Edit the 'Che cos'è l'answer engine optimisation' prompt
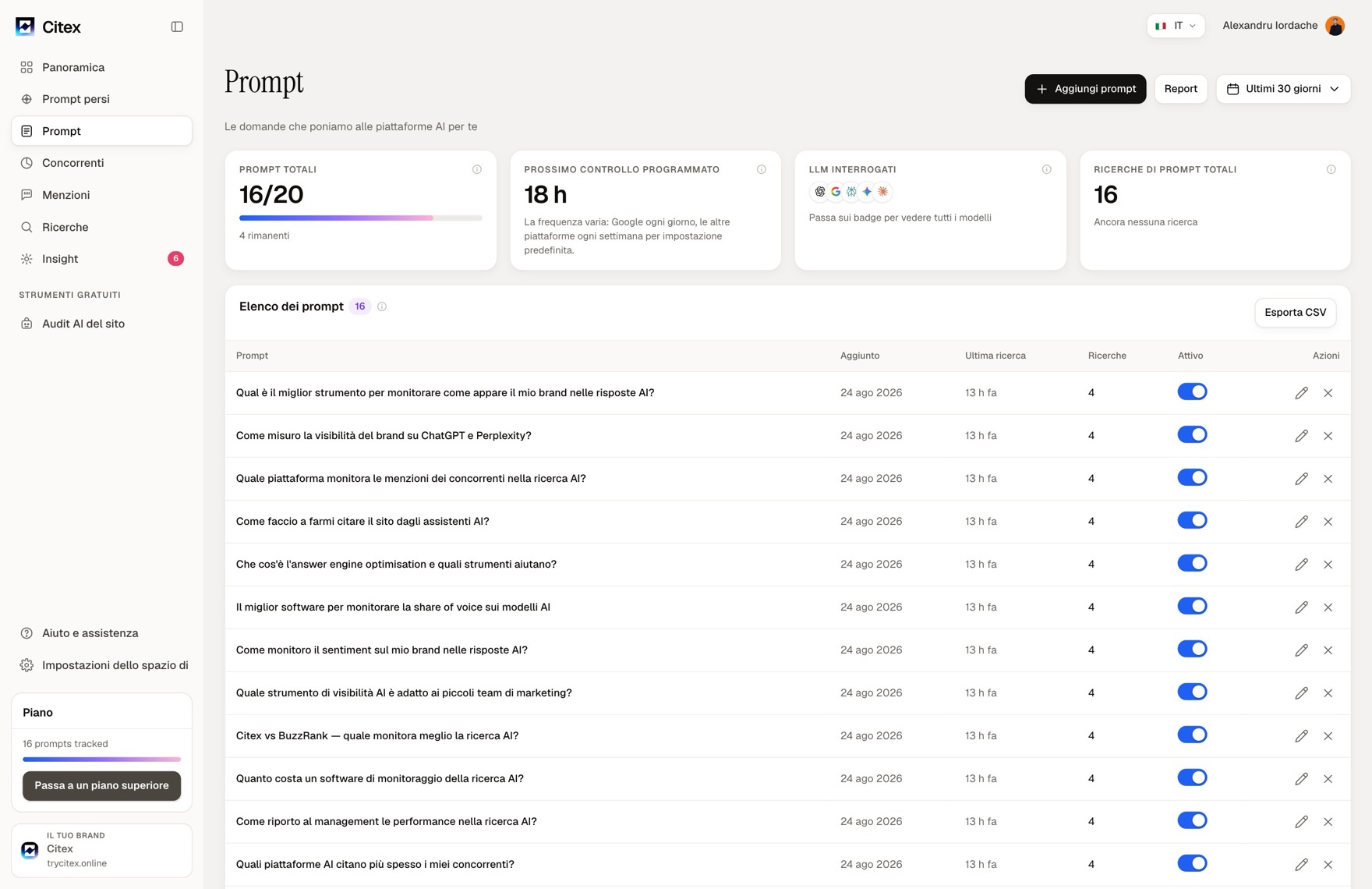The height and width of the screenshot is (889, 1372). [1301, 565]
